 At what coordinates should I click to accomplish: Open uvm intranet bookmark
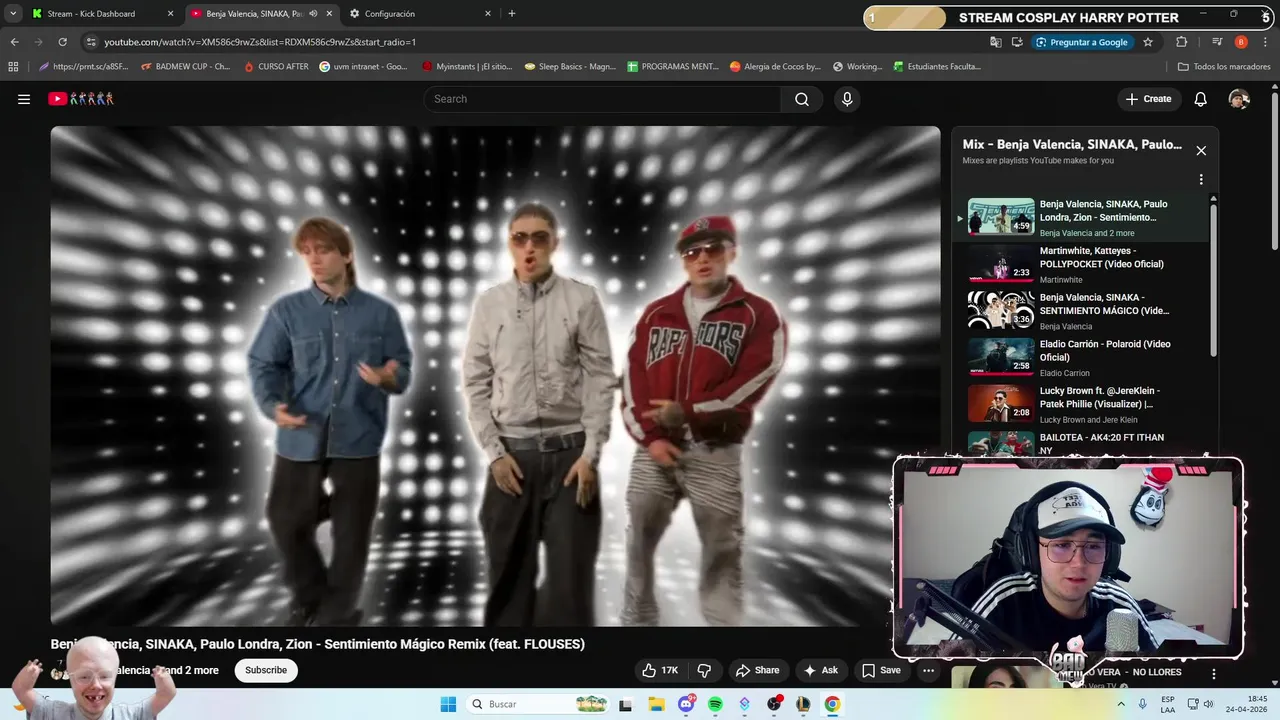(363, 67)
